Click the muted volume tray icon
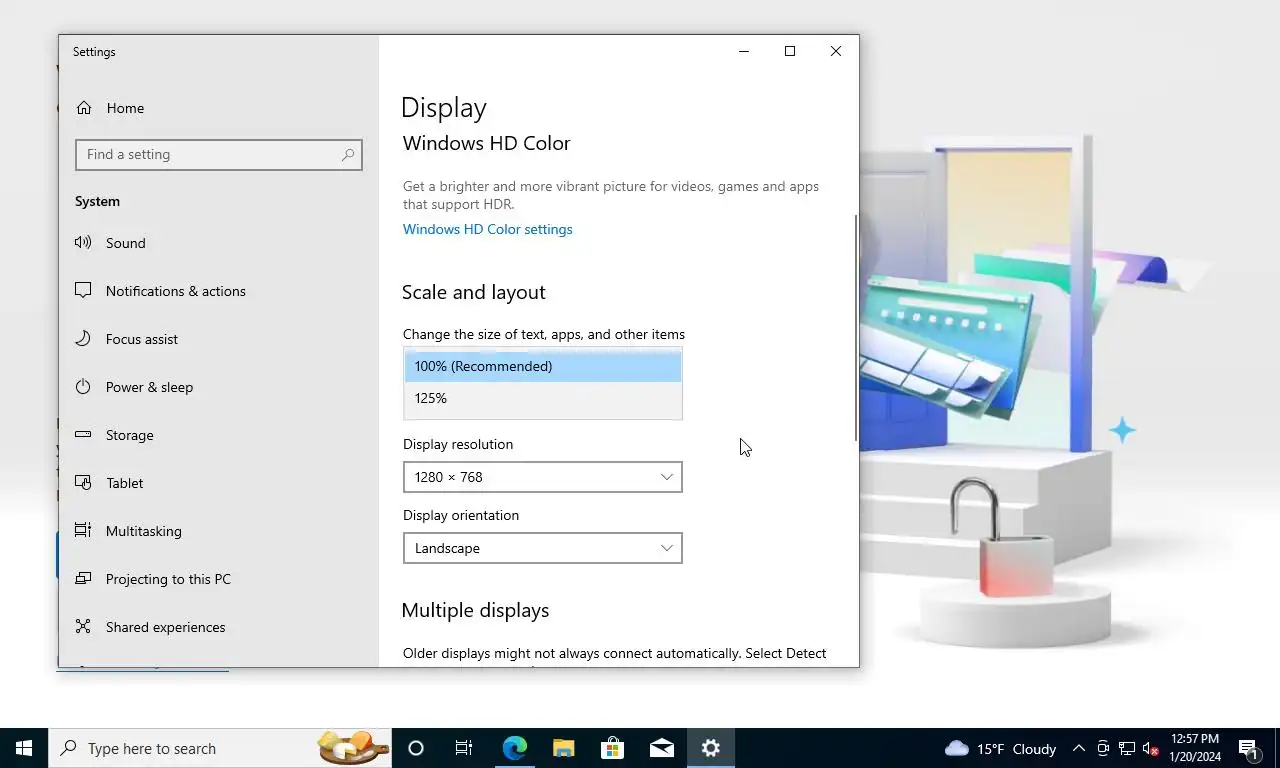The height and width of the screenshot is (768, 1280). click(x=1151, y=748)
